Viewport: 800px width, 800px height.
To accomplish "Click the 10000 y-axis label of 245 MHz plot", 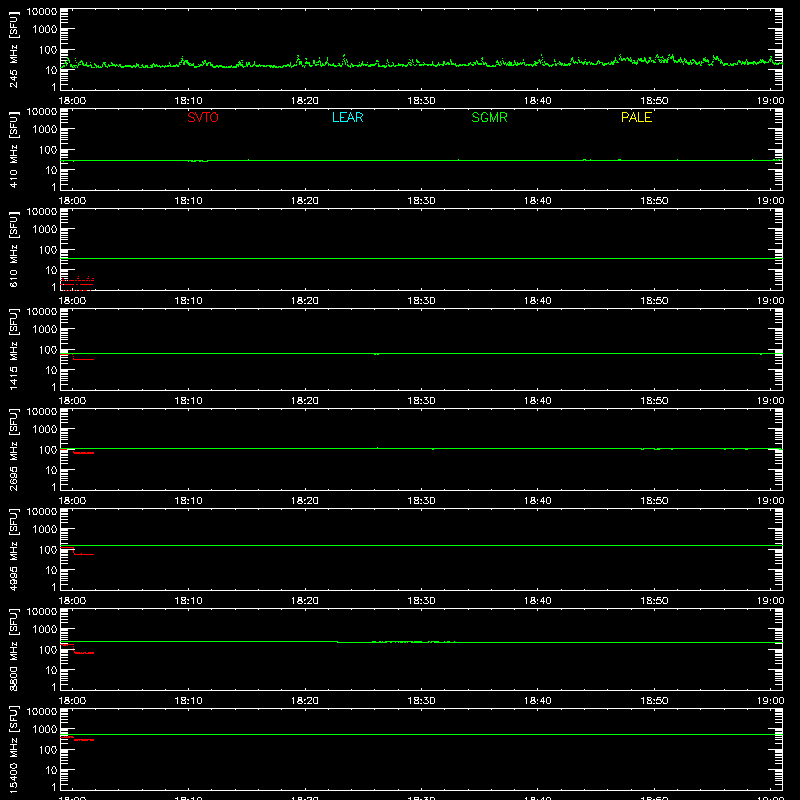I will tap(42, 12).
